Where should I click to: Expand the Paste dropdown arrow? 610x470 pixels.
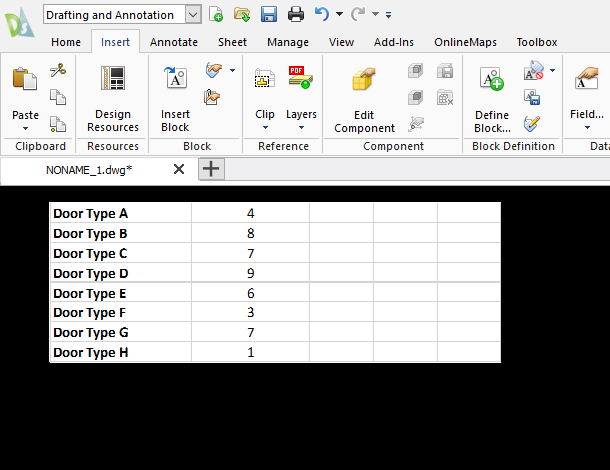click(x=25, y=128)
